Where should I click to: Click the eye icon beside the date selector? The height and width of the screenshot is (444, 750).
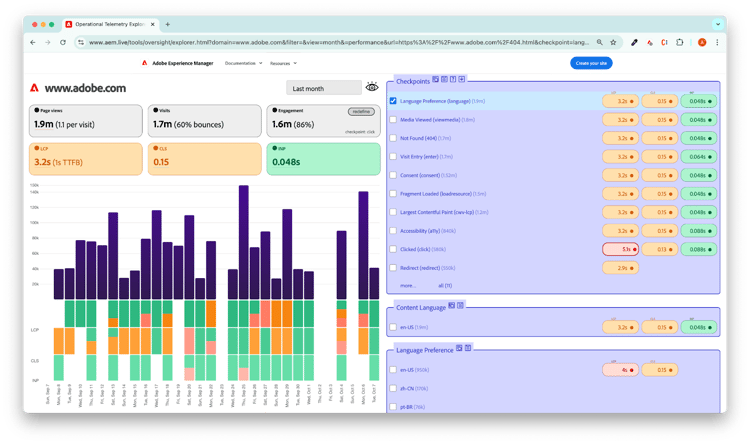(372, 88)
